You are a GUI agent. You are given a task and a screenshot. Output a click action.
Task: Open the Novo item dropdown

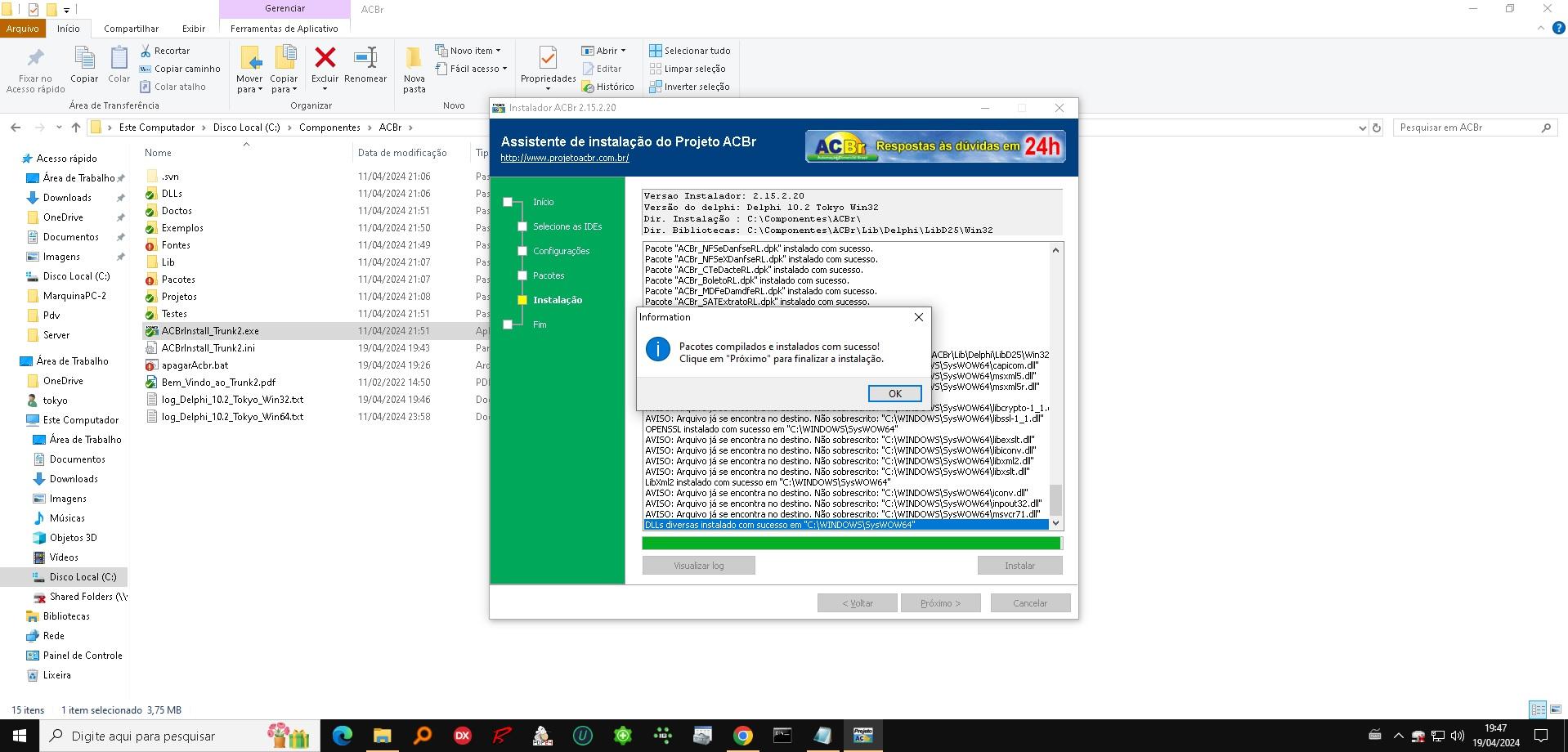468,51
